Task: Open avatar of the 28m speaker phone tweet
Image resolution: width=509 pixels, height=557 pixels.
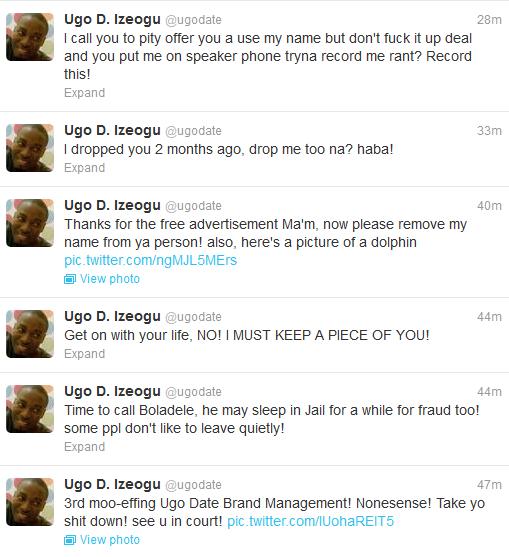Action: [30, 37]
